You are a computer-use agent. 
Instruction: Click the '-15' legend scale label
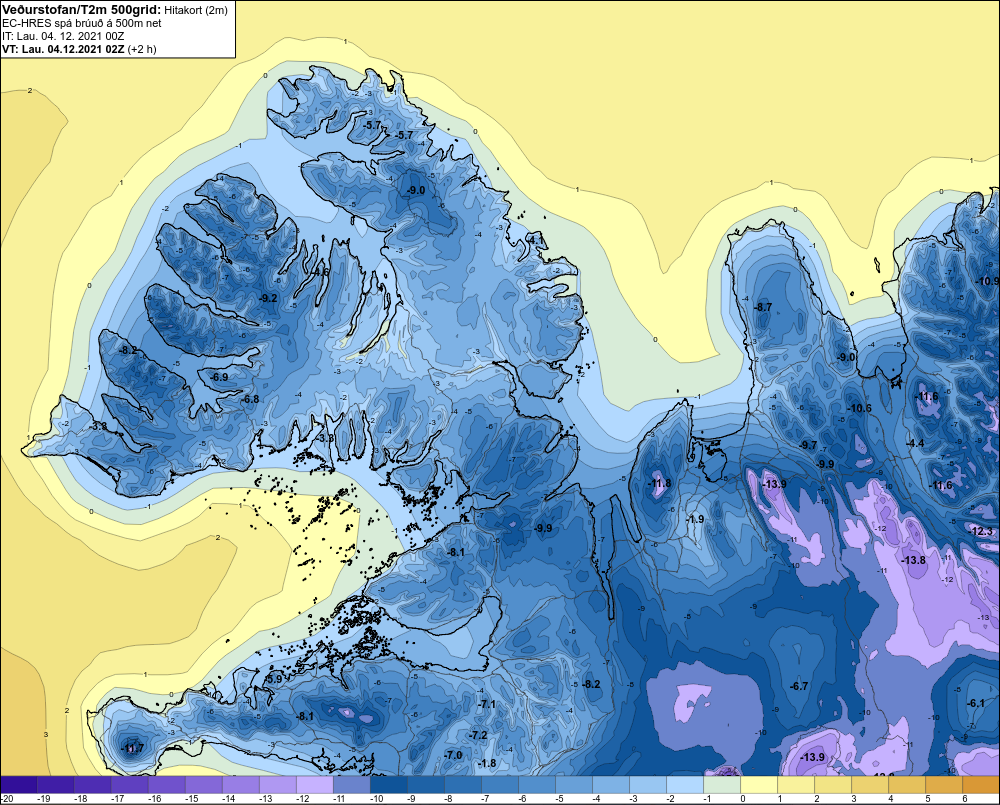(x=192, y=799)
